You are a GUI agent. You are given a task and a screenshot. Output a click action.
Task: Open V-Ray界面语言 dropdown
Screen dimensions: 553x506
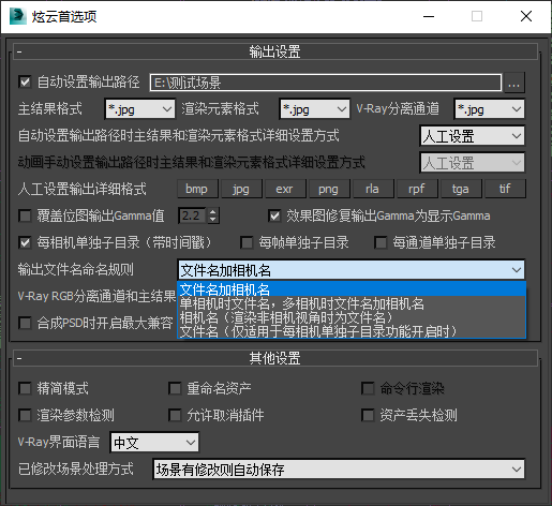tap(154, 442)
